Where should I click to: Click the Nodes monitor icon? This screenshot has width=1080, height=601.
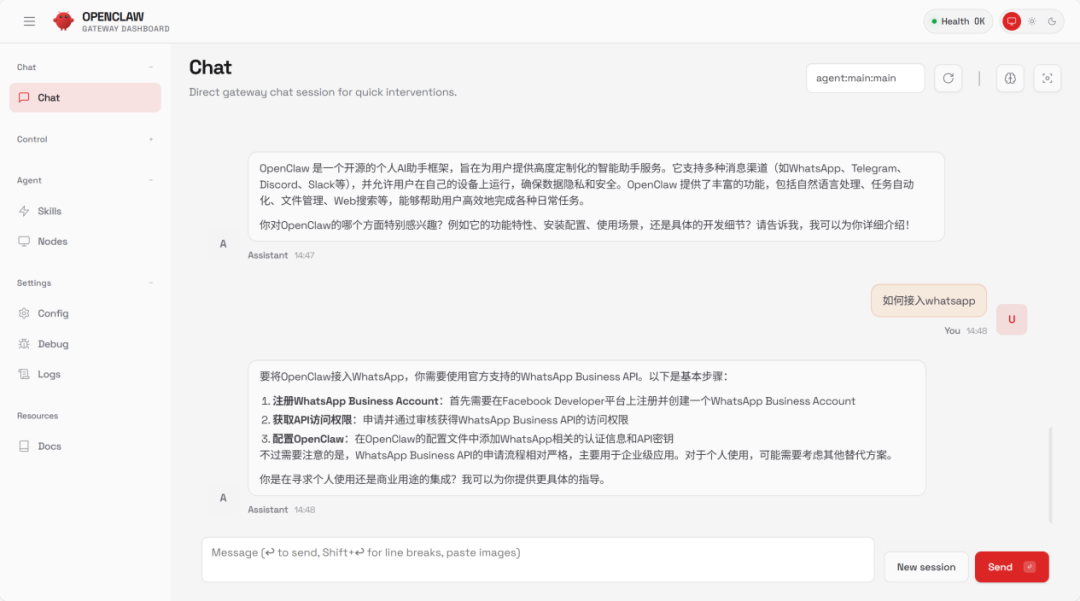click(x=24, y=241)
